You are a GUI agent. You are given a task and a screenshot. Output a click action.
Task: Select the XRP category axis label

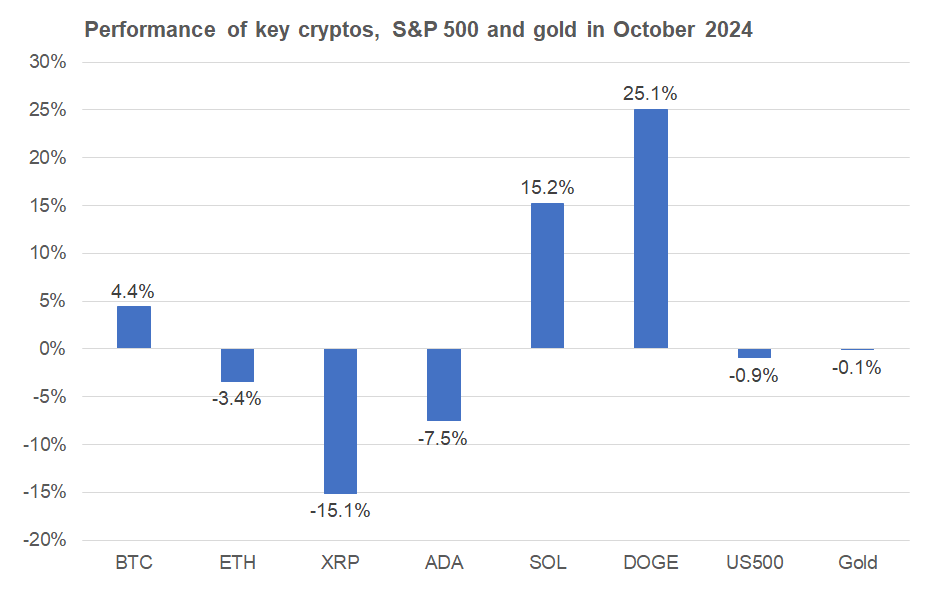click(x=340, y=562)
